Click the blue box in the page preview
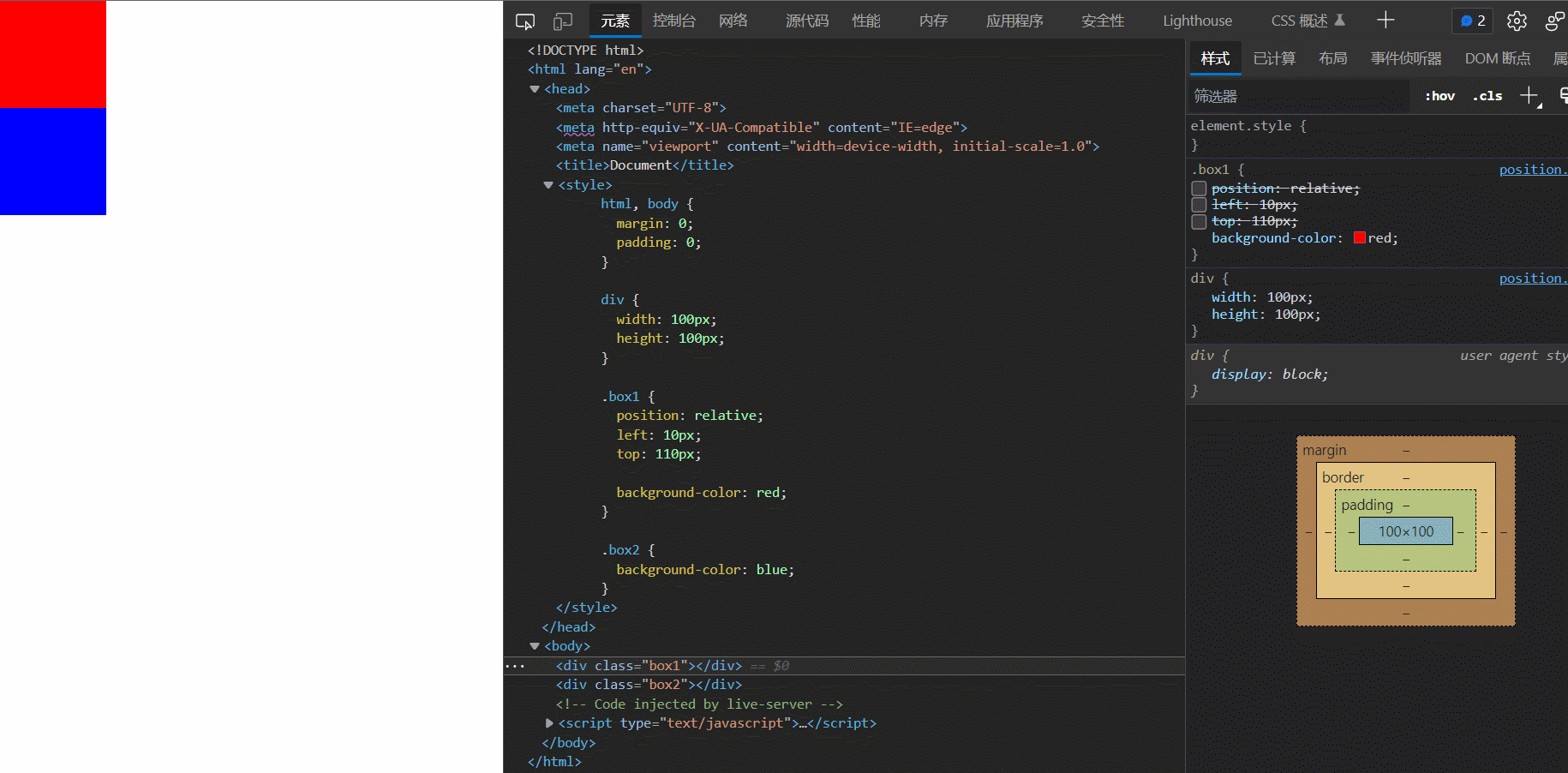The width and height of the screenshot is (1568, 773). point(53,161)
